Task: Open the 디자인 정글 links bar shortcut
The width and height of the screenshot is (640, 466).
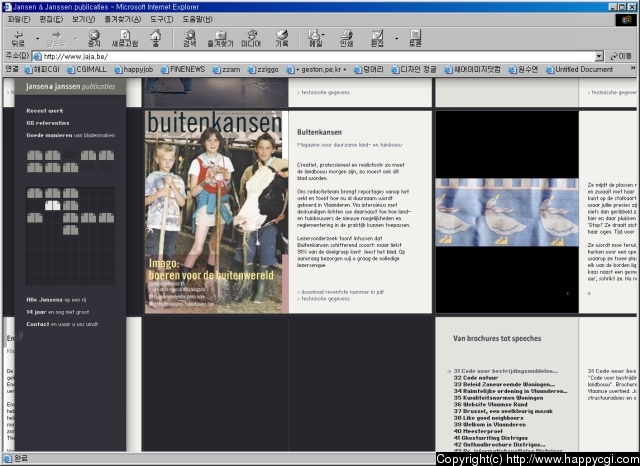Action: 414,69
